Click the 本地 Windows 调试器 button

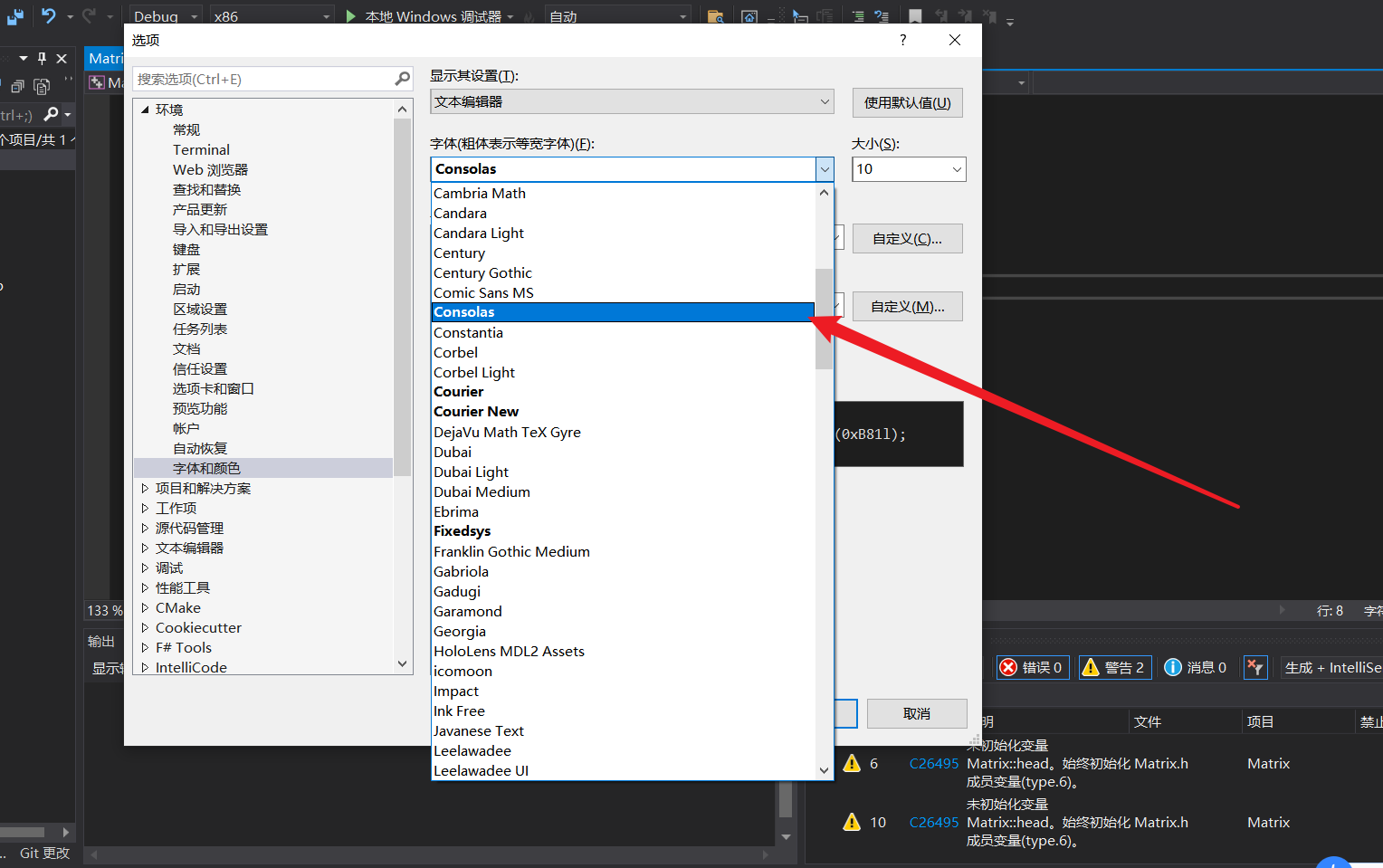tap(430, 16)
